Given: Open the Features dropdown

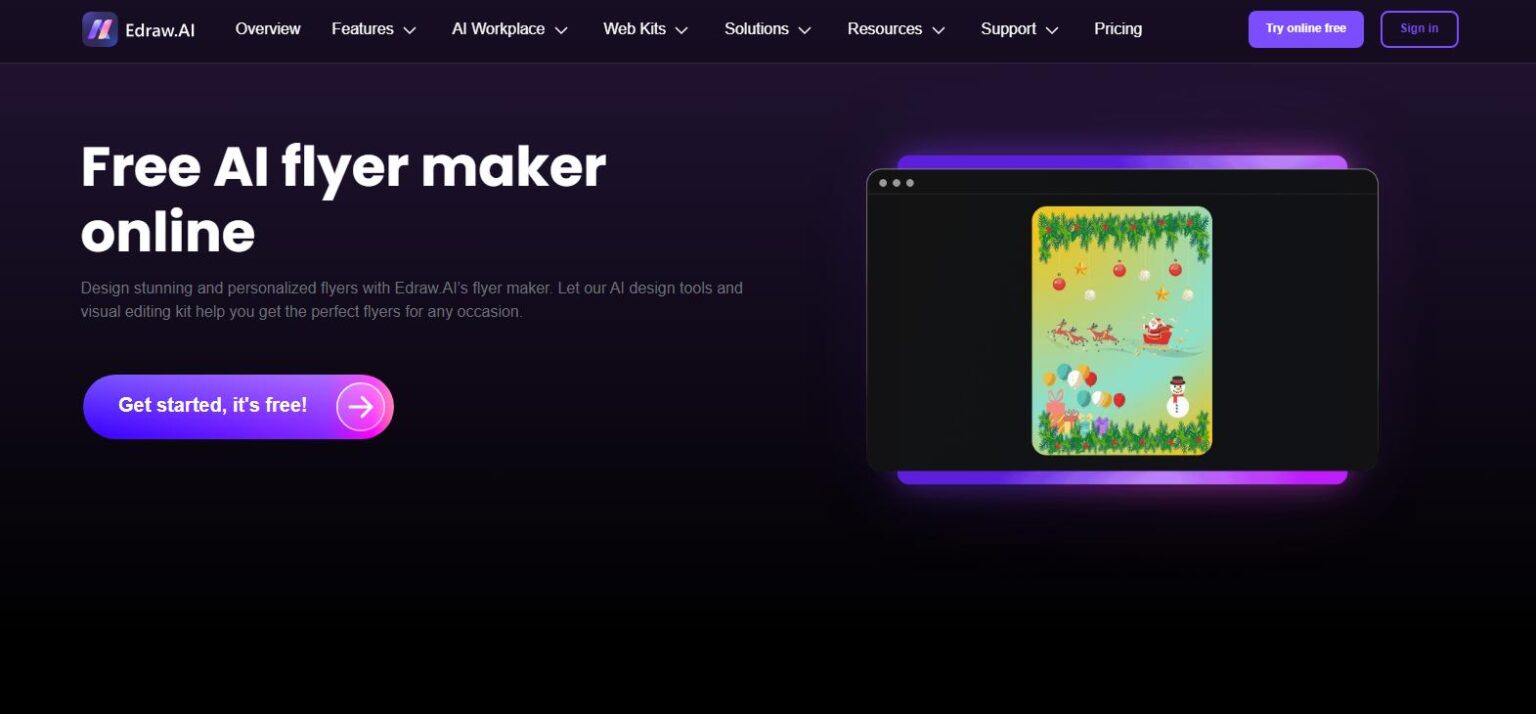Looking at the screenshot, I should tap(374, 29).
